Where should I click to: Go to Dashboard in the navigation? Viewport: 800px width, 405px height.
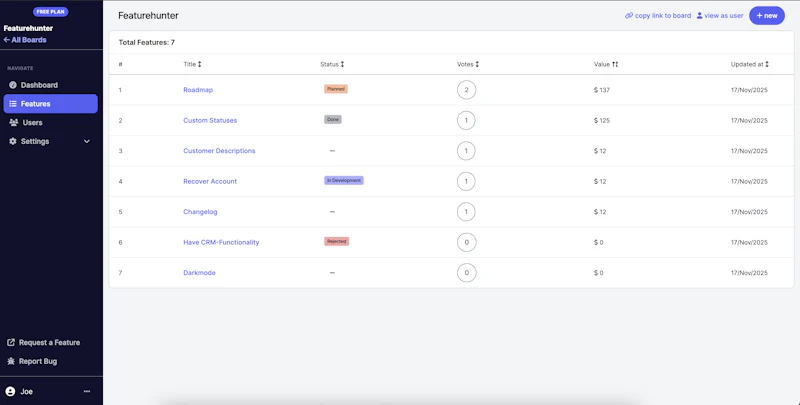pos(51,85)
